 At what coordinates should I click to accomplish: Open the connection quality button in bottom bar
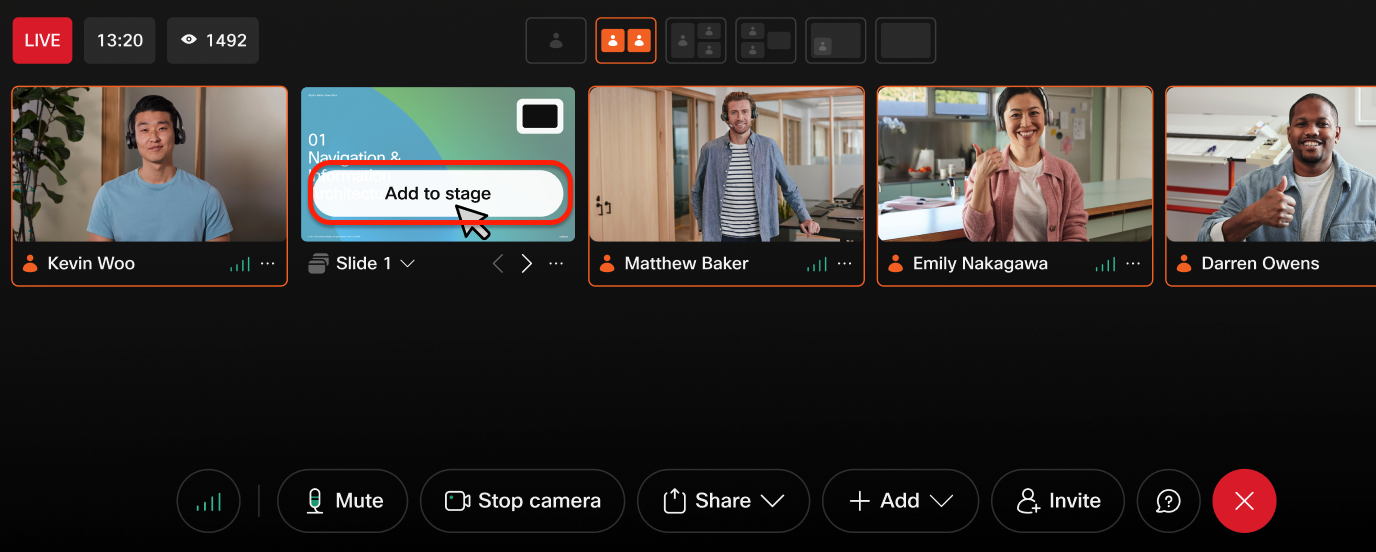click(x=209, y=501)
